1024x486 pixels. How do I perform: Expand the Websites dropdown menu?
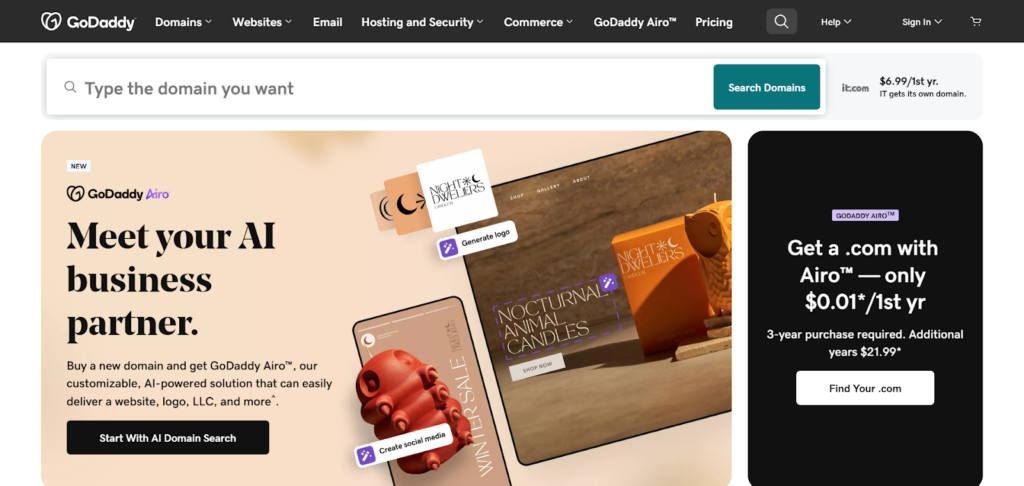tap(262, 22)
